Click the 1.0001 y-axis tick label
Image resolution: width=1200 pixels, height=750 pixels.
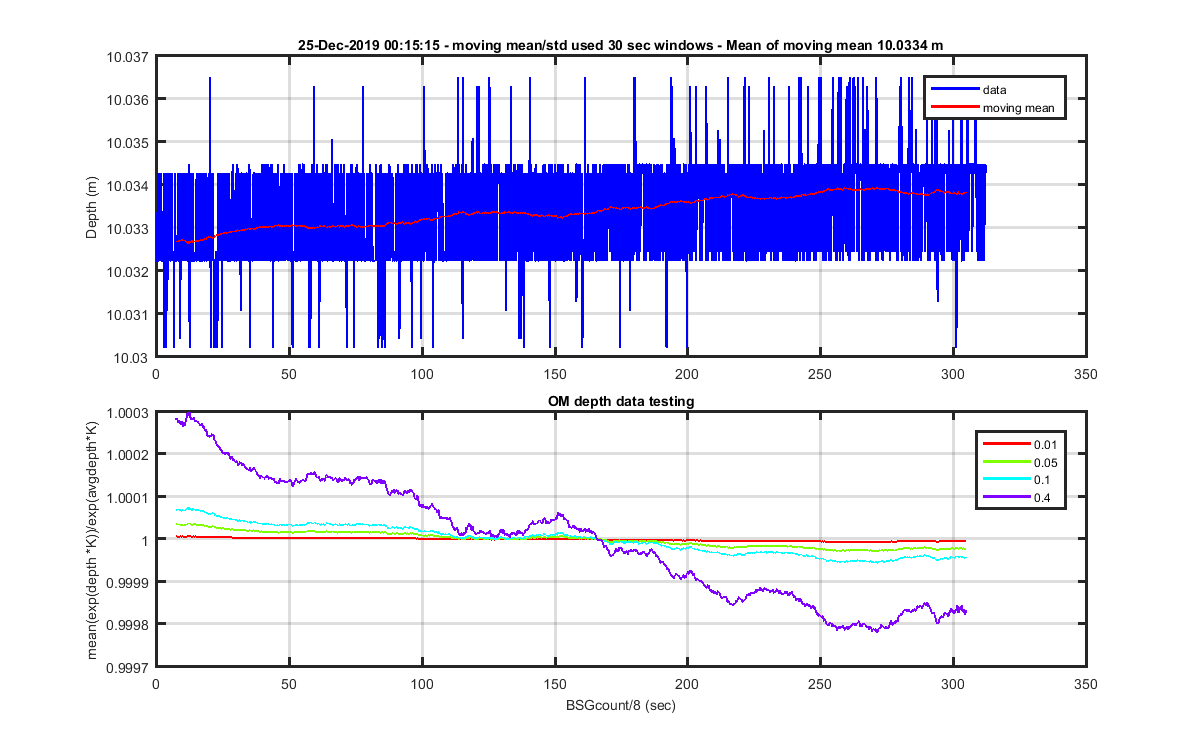[127, 497]
